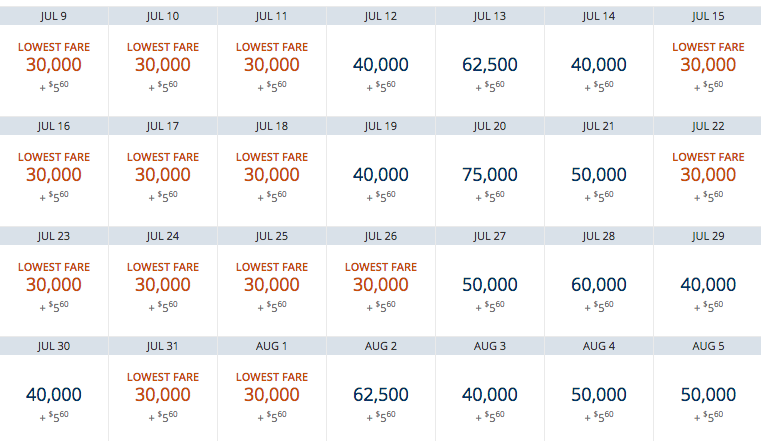761x441 pixels.
Task: Click the Jul 20 fare of 75,000
Action: 490,175
